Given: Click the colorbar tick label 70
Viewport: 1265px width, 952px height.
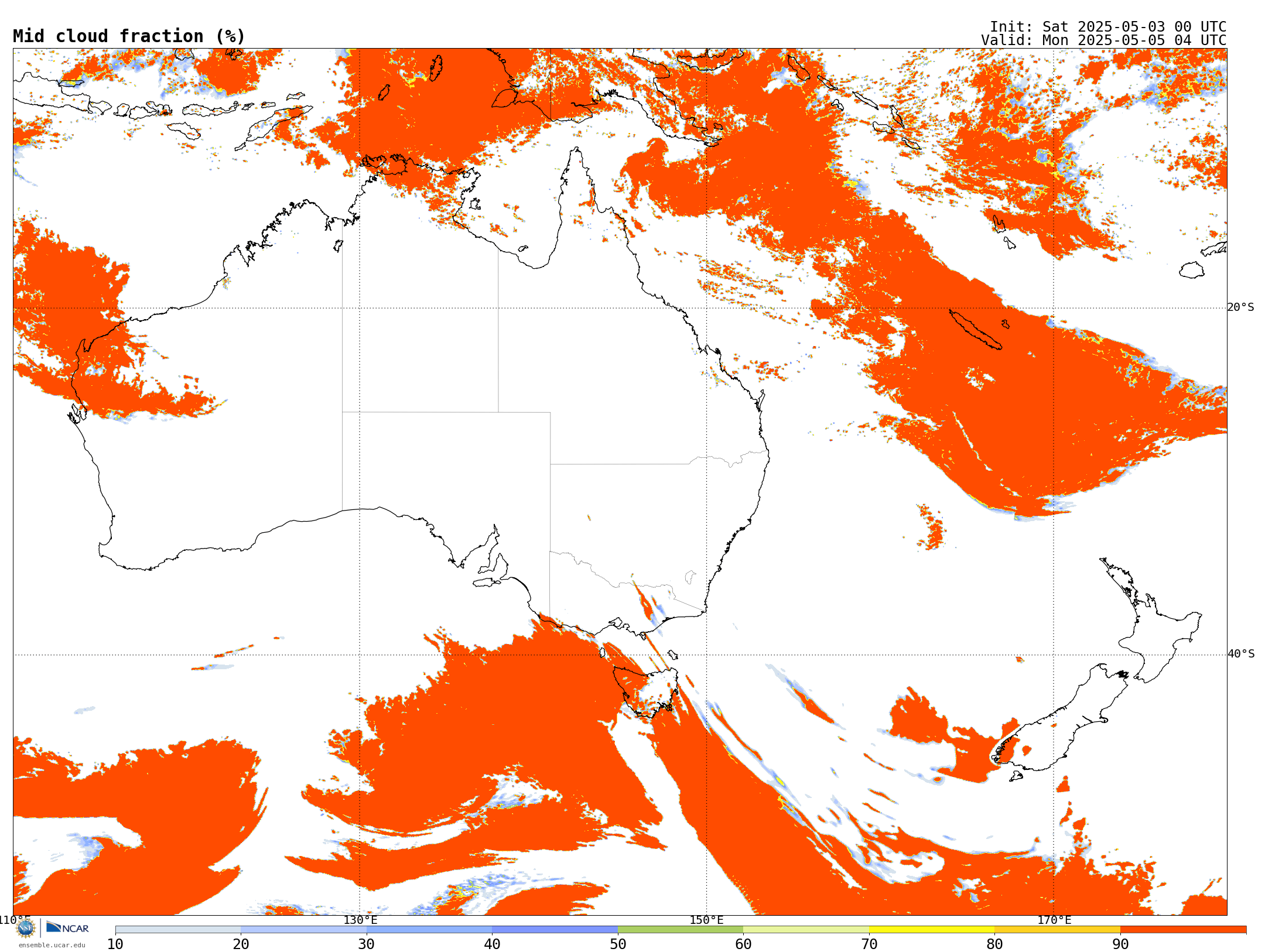Looking at the screenshot, I should coord(869,944).
